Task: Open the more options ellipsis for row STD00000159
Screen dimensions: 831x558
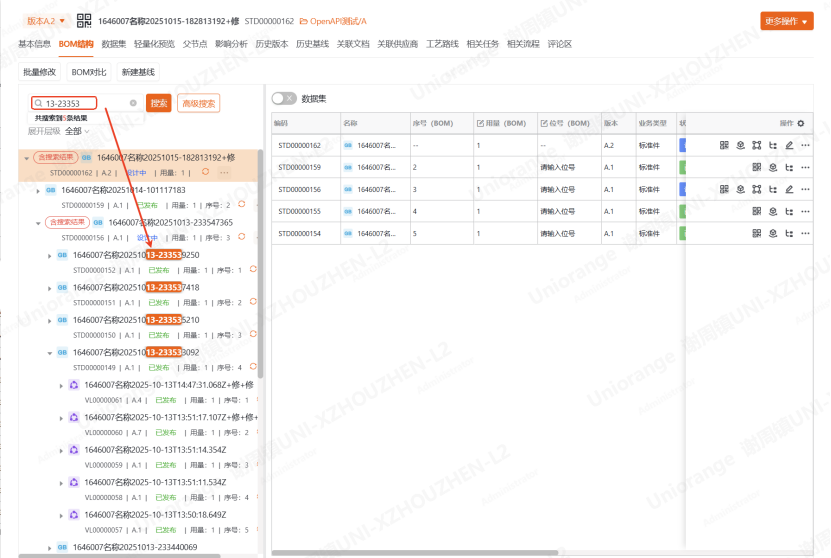Action: click(805, 167)
